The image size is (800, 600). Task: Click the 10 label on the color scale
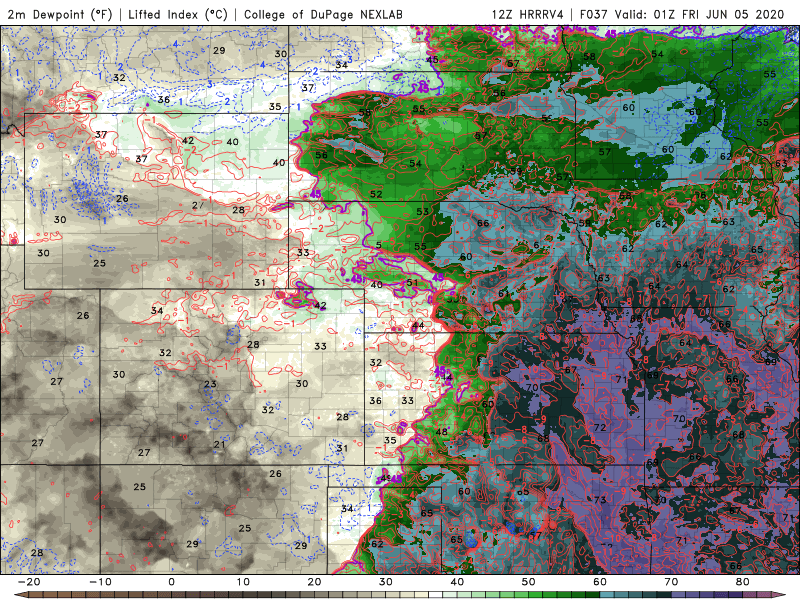pos(243,582)
